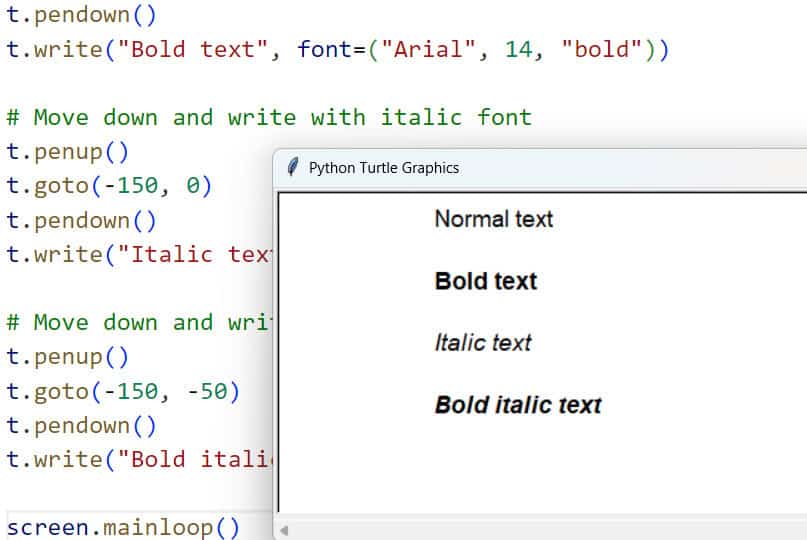Place cursor on t.goto(-150, 0) line
Image resolution: width=807 pixels, height=540 pixels.
(x=108, y=186)
